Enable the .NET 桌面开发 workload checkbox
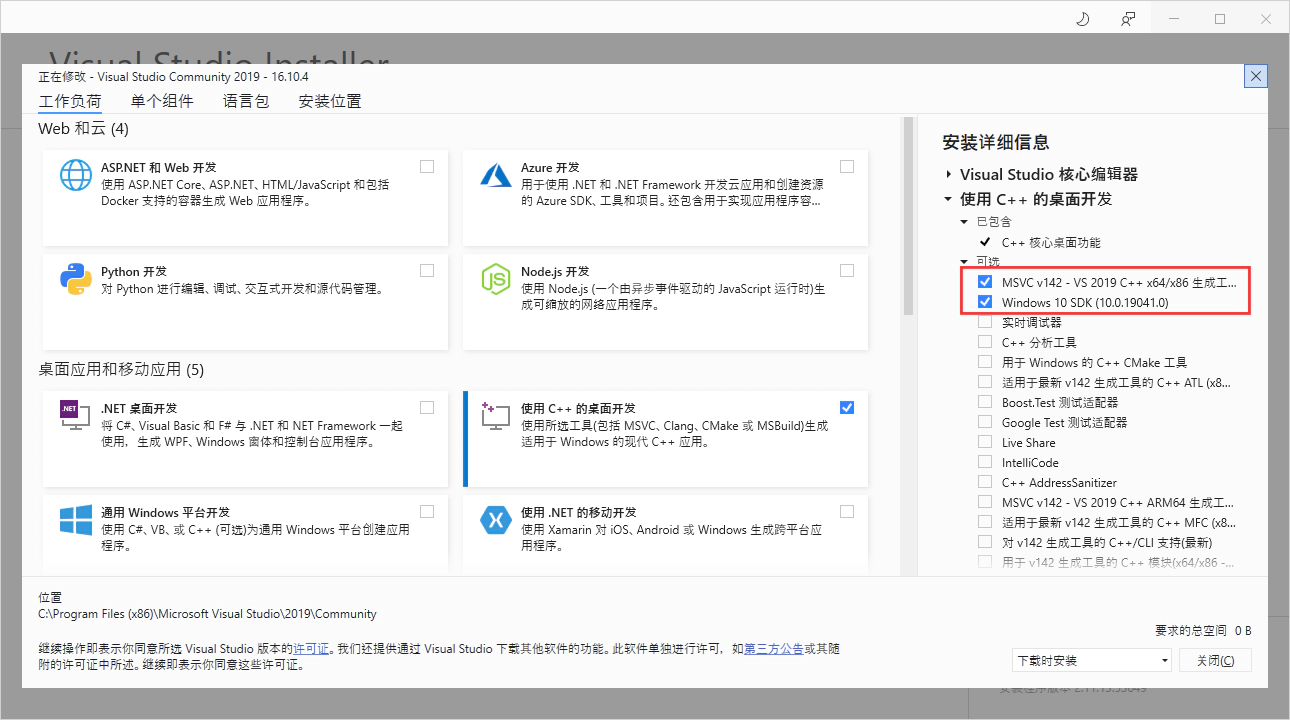The height and width of the screenshot is (720, 1290). pos(427,408)
